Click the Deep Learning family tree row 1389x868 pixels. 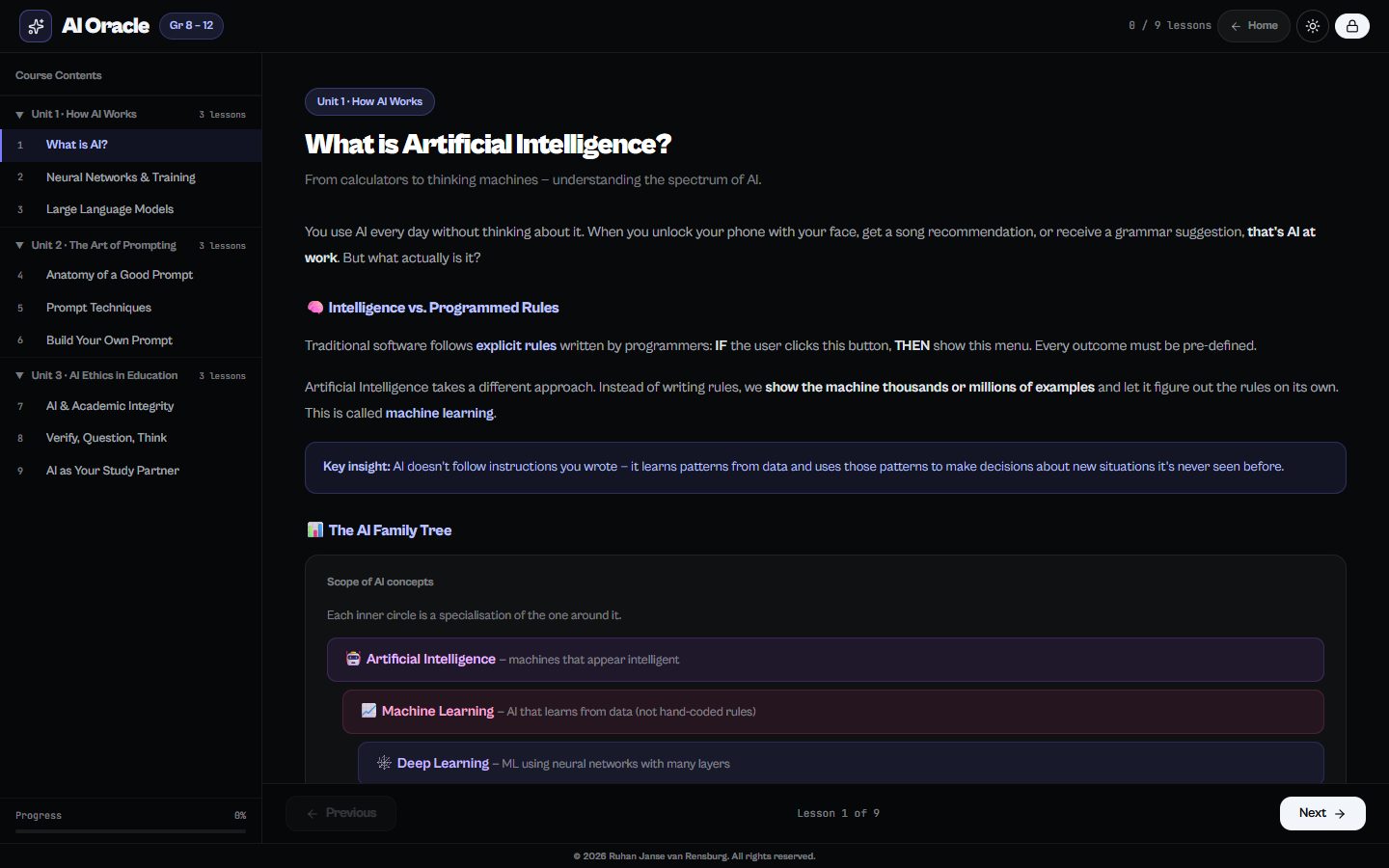click(x=840, y=763)
